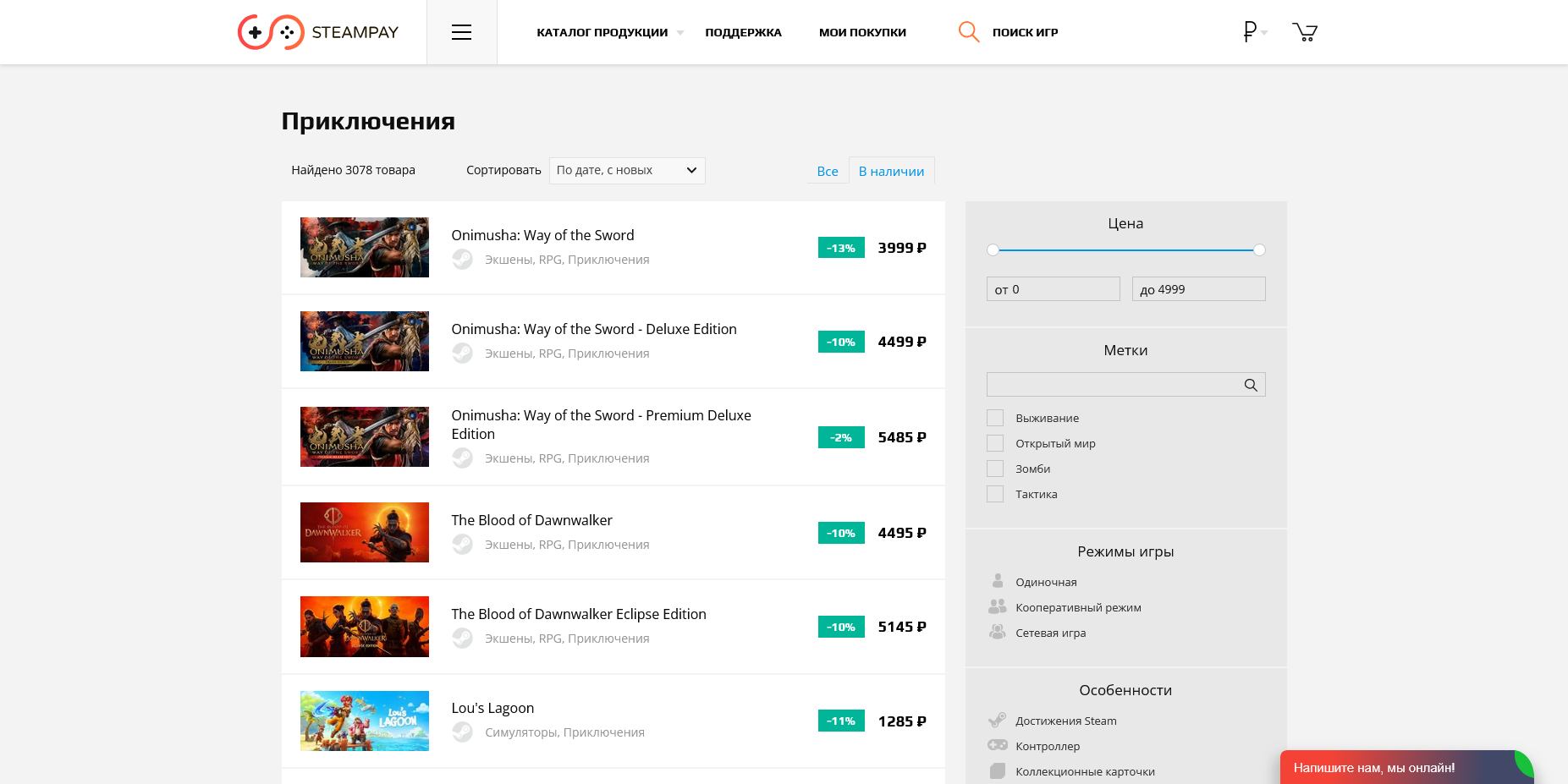This screenshot has width=1568, height=784.
Task: Open the SteamPay logo homepage
Action: pyautogui.click(x=317, y=32)
